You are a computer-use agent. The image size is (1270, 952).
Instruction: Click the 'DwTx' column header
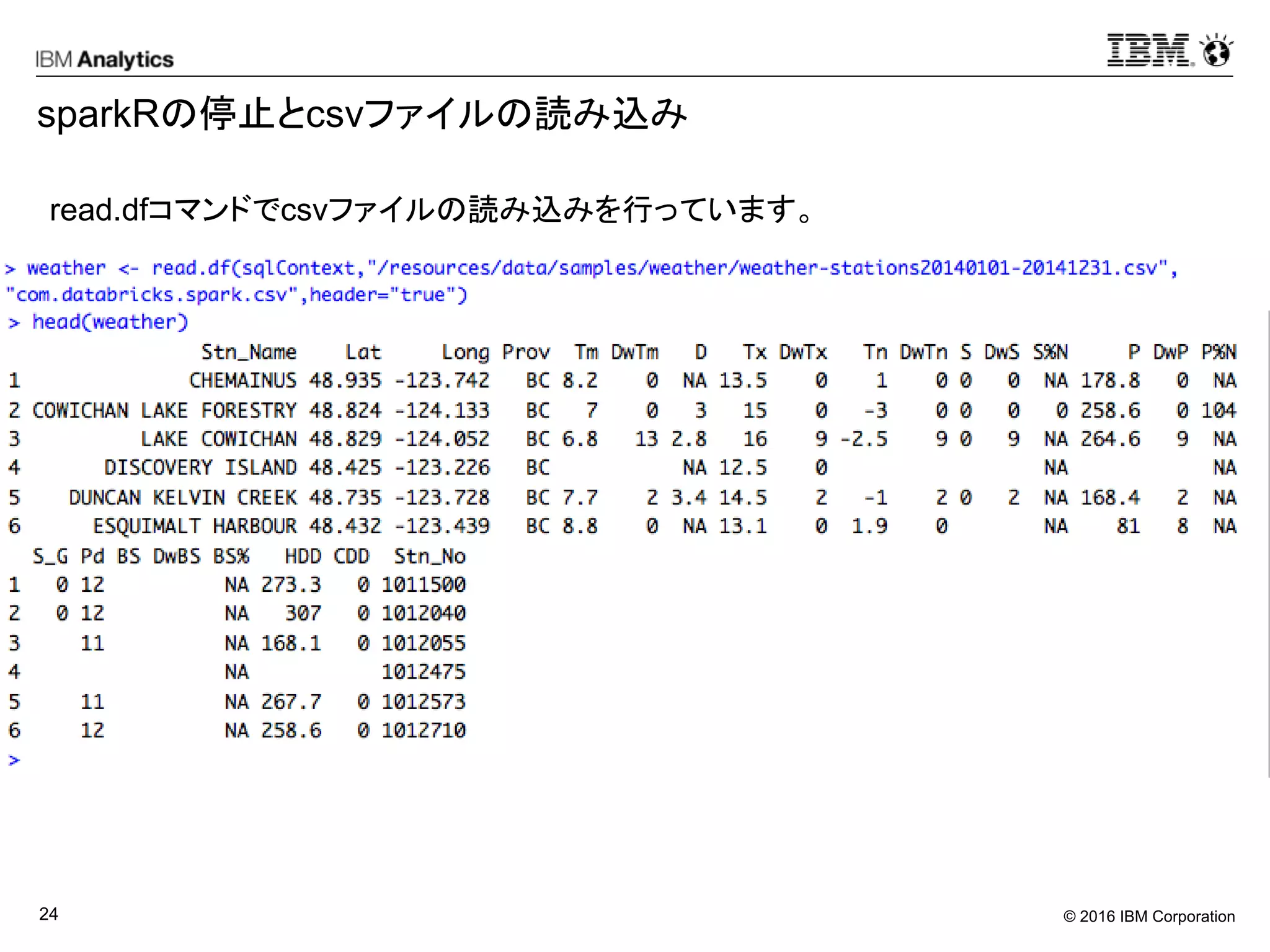click(803, 352)
